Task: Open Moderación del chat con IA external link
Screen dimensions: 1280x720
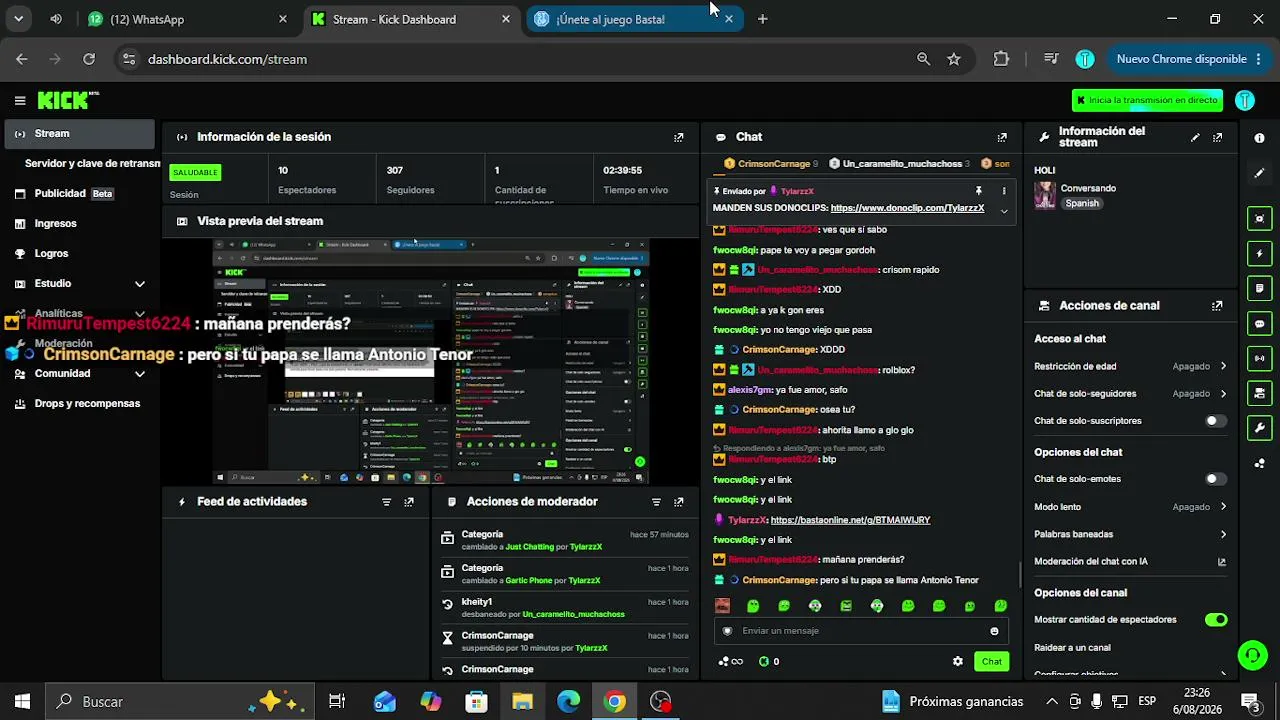Action: click(x=1222, y=562)
